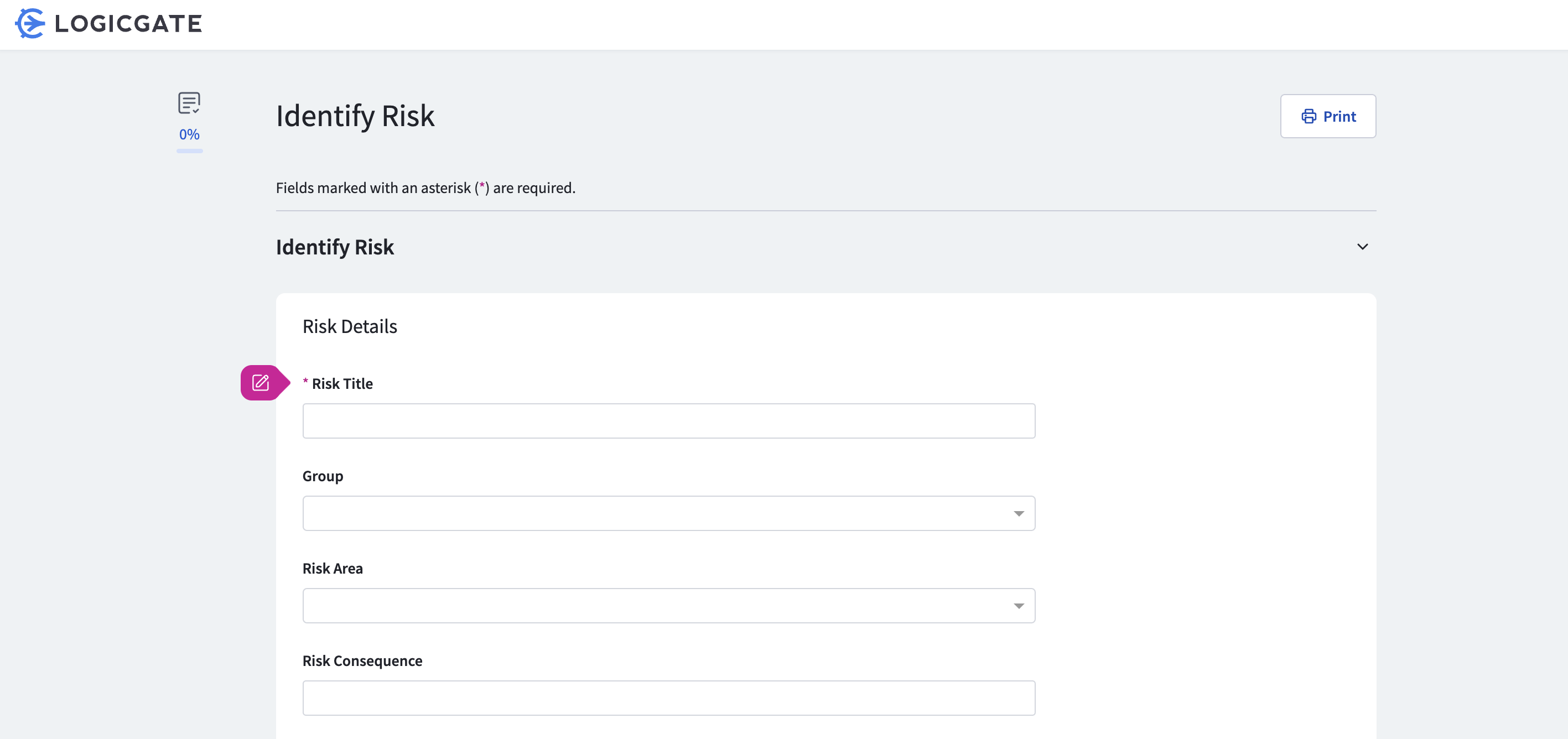Viewport: 1568px width, 739px height.
Task: Click the Print button
Action: (1327, 116)
